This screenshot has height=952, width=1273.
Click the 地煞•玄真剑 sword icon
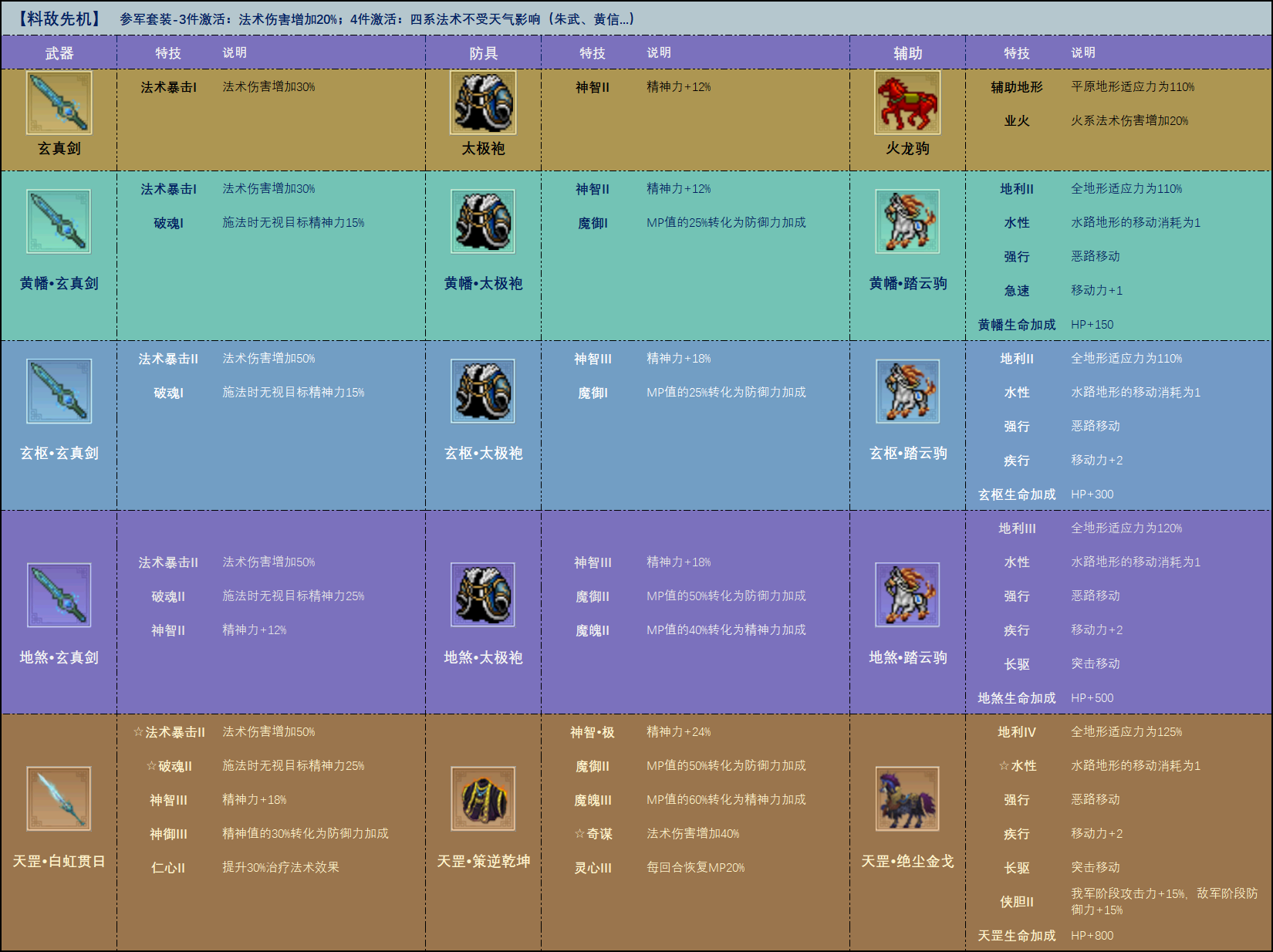(x=59, y=595)
